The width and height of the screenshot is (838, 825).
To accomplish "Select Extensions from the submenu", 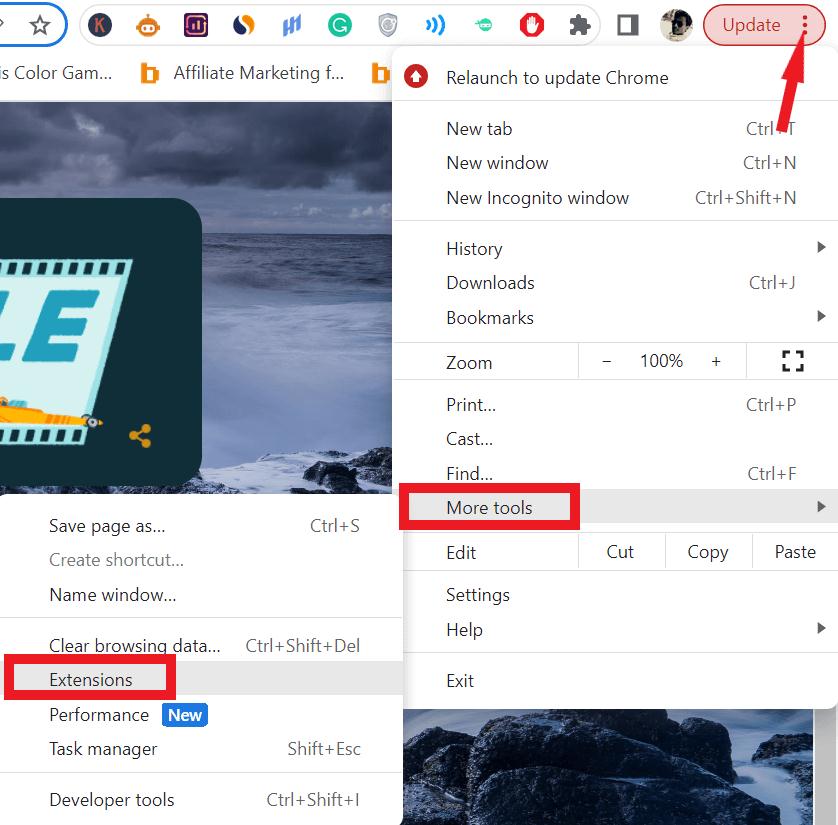I will tap(91, 680).
